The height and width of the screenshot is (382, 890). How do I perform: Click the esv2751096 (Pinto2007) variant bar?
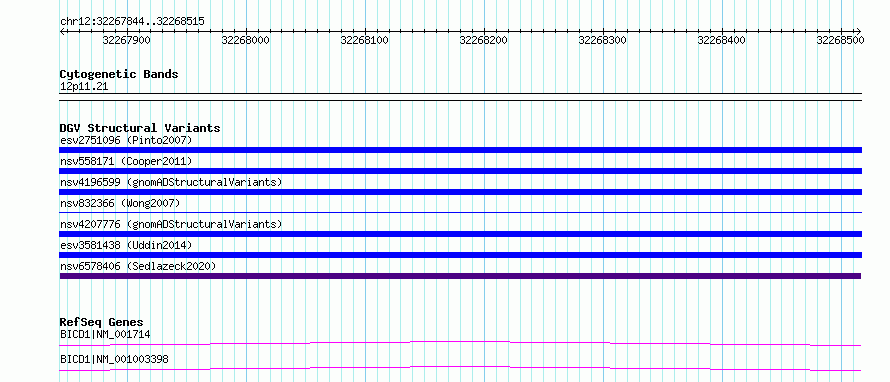pos(460,150)
